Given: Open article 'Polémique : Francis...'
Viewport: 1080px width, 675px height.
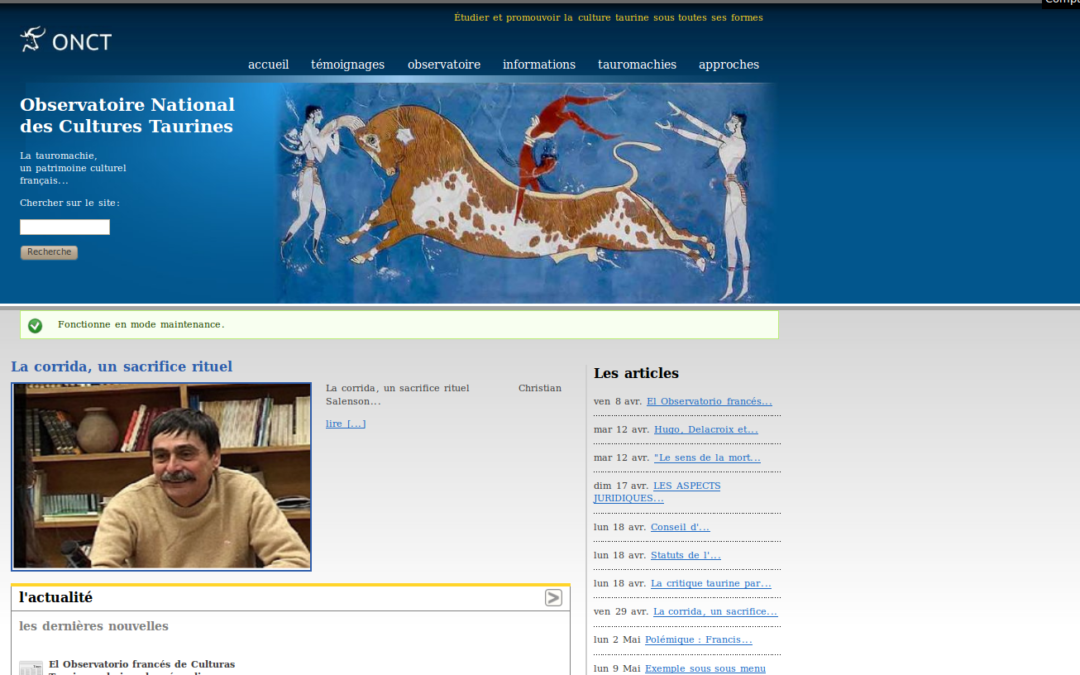Looking at the screenshot, I should 698,640.
